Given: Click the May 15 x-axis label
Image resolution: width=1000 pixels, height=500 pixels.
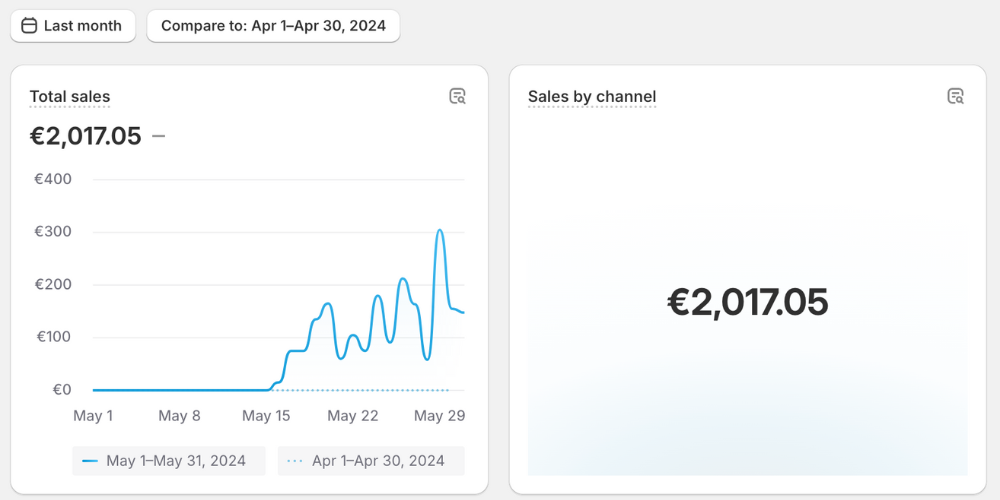Looking at the screenshot, I should pyautogui.click(x=266, y=416).
